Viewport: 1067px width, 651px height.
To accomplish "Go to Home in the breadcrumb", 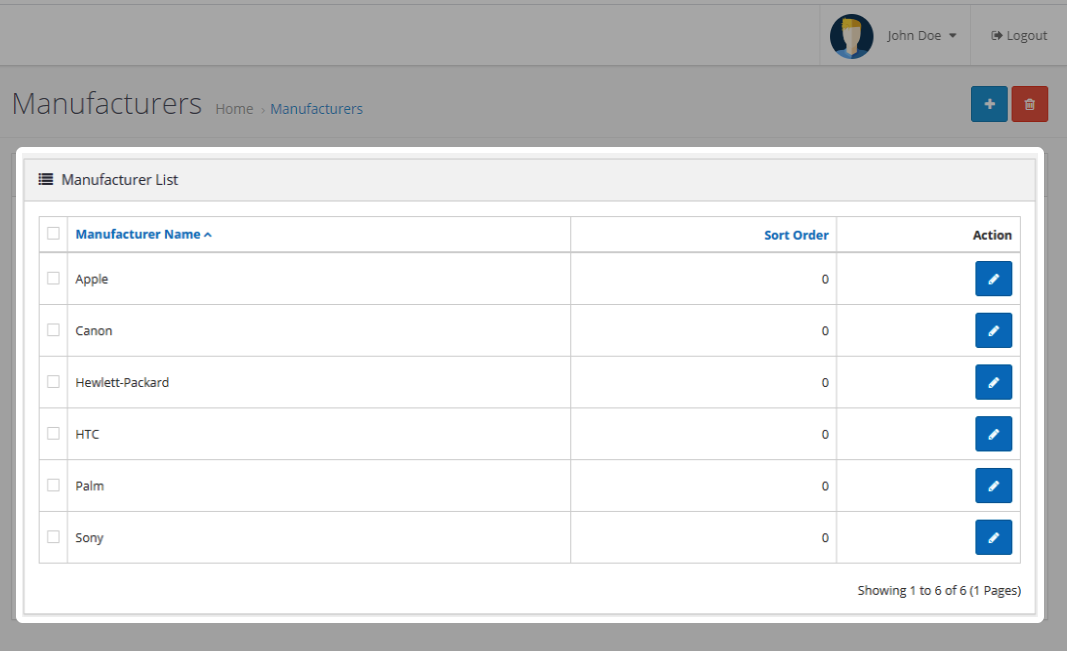I will click(x=234, y=109).
